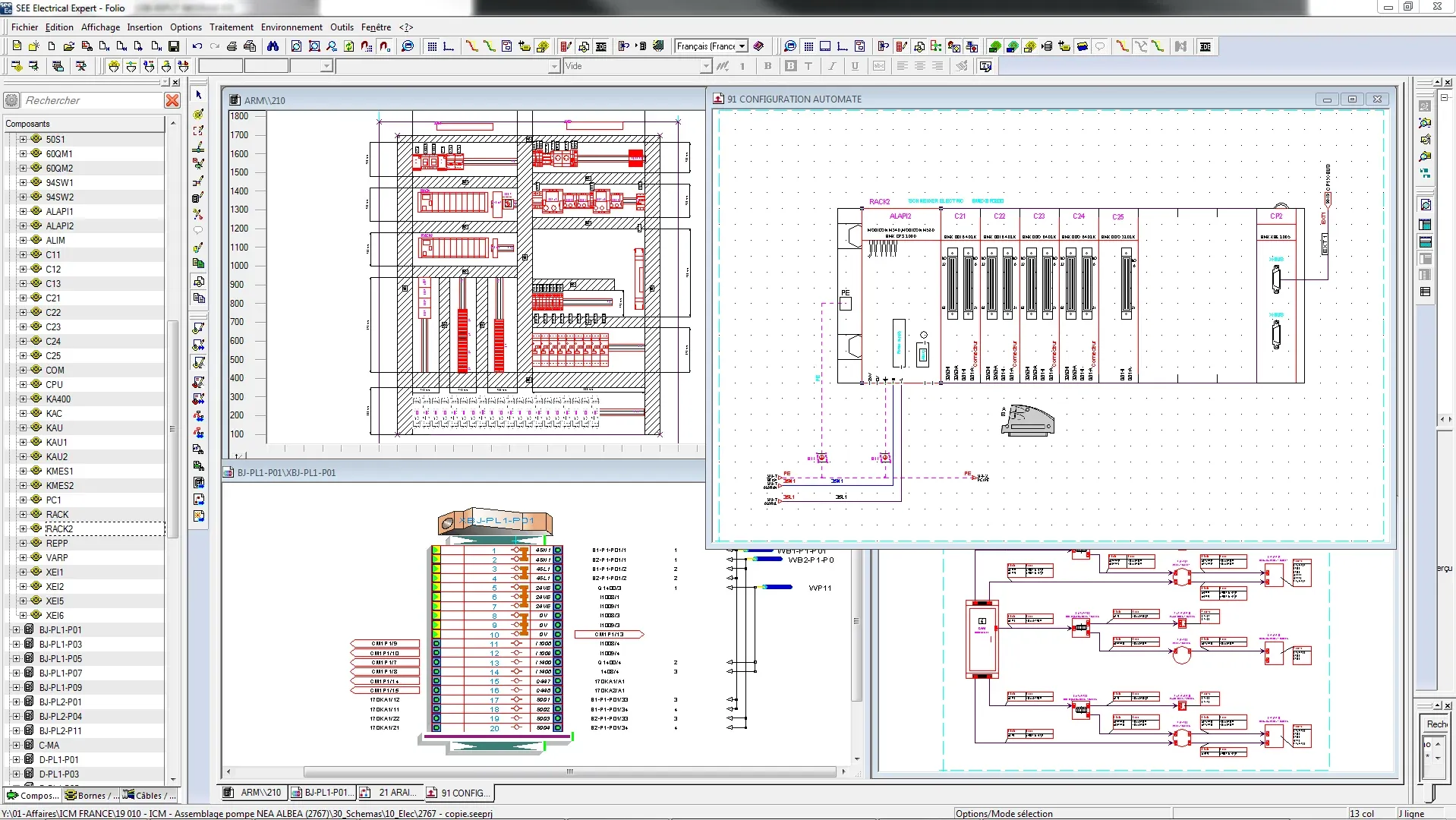Click the origin axis corner icon
This screenshot has width=1456, height=820.
pos(449,46)
